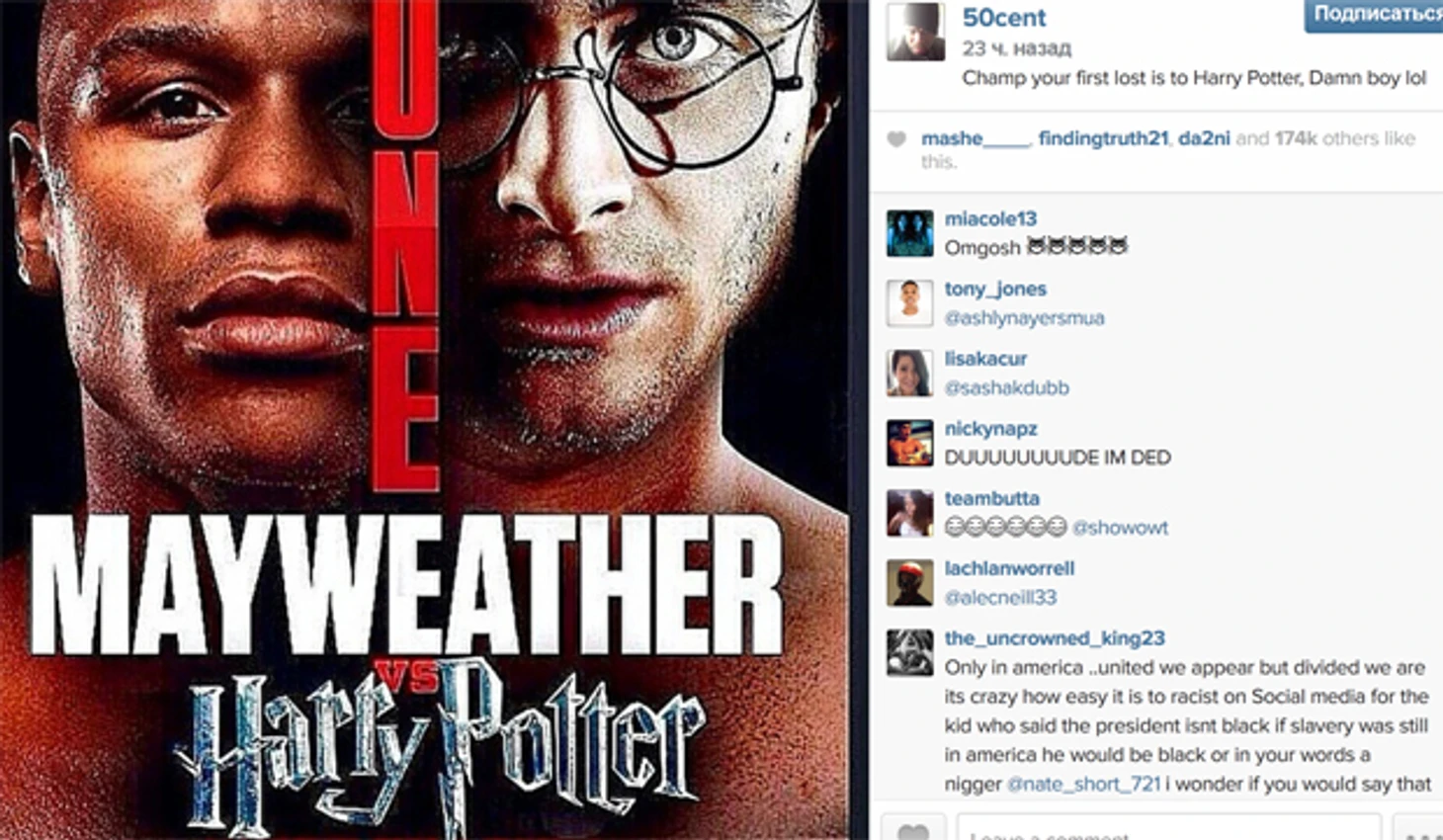1443x840 pixels.
Task: Click nickynapz avatar icon
Action: tap(910, 444)
